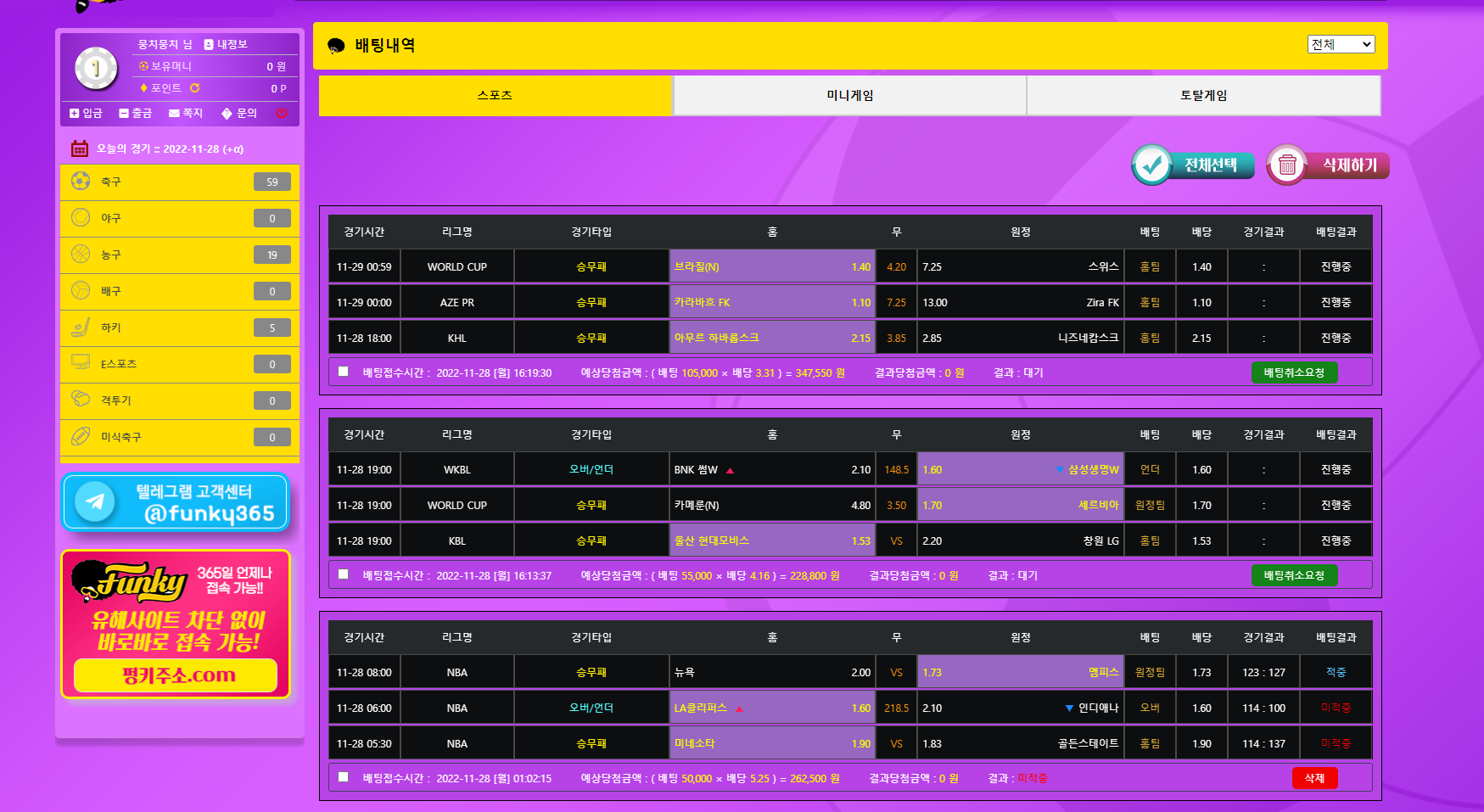The width and height of the screenshot is (1484, 812).
Task: Switch to the 미니게임 tab
Action: click(x=849, y=96)
